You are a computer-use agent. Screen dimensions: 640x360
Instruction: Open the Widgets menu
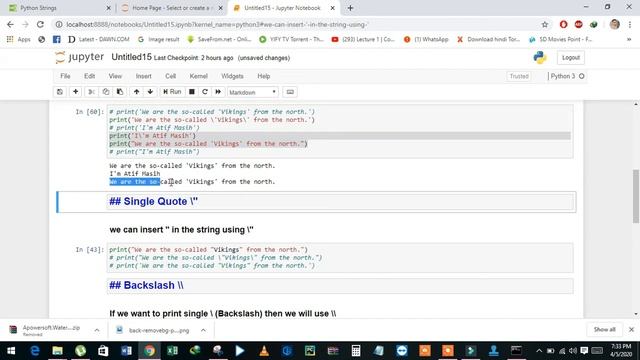pyautogui.click(x=232, y=76)
